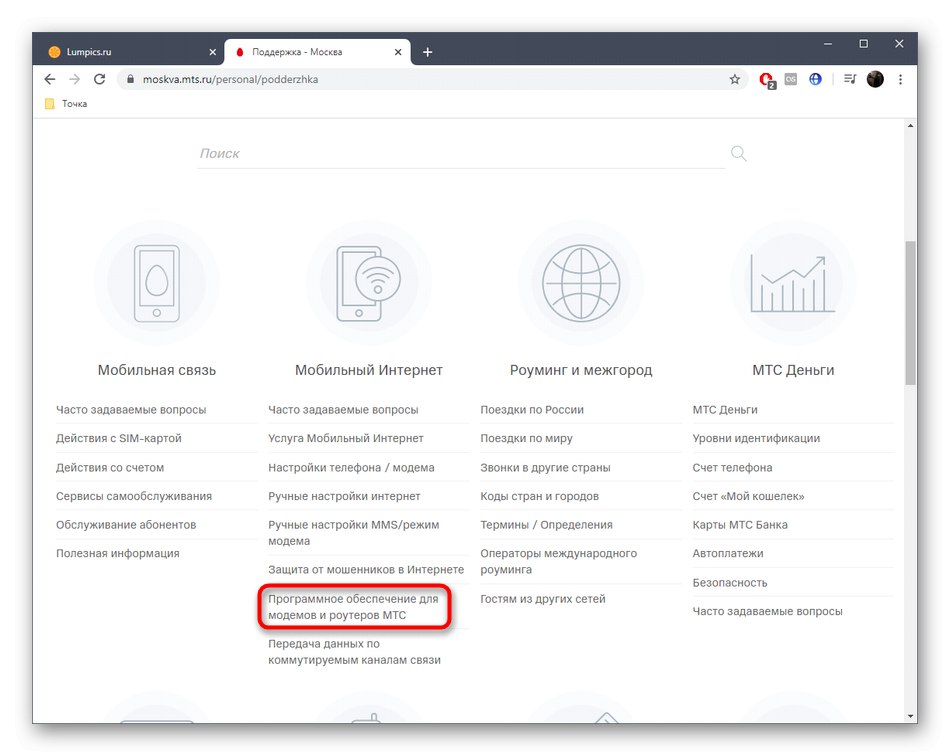This screenshot has width=950, height=756.
Task: Click the Роуминг globe icon
Action: pos(580,282)
